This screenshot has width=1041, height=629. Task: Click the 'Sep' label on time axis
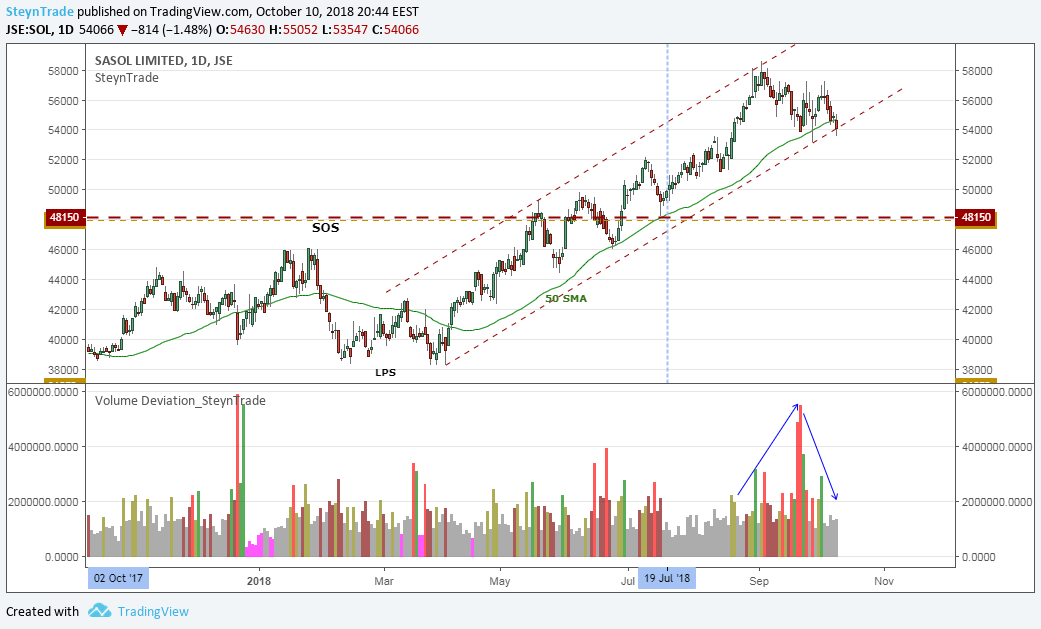[759, 581]
